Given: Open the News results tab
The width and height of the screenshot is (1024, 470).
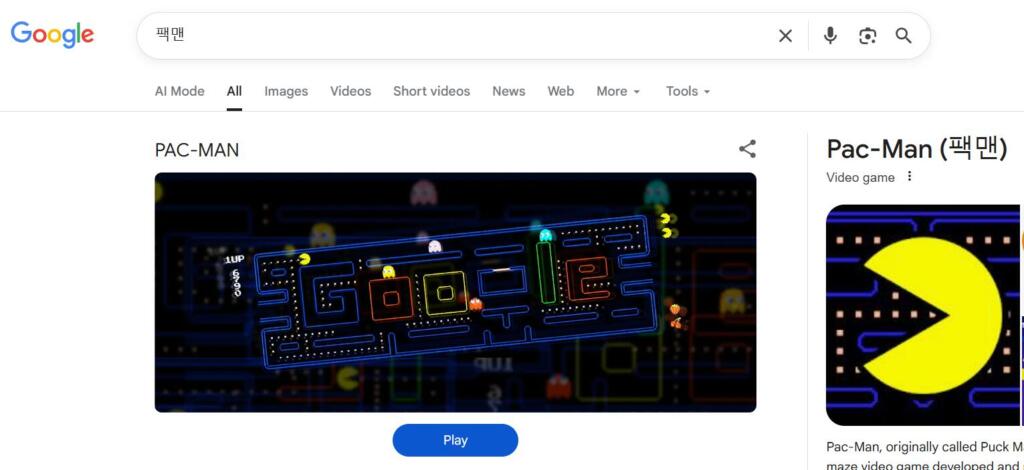Looking at the screenshot, I should click(x=508, y=91).
